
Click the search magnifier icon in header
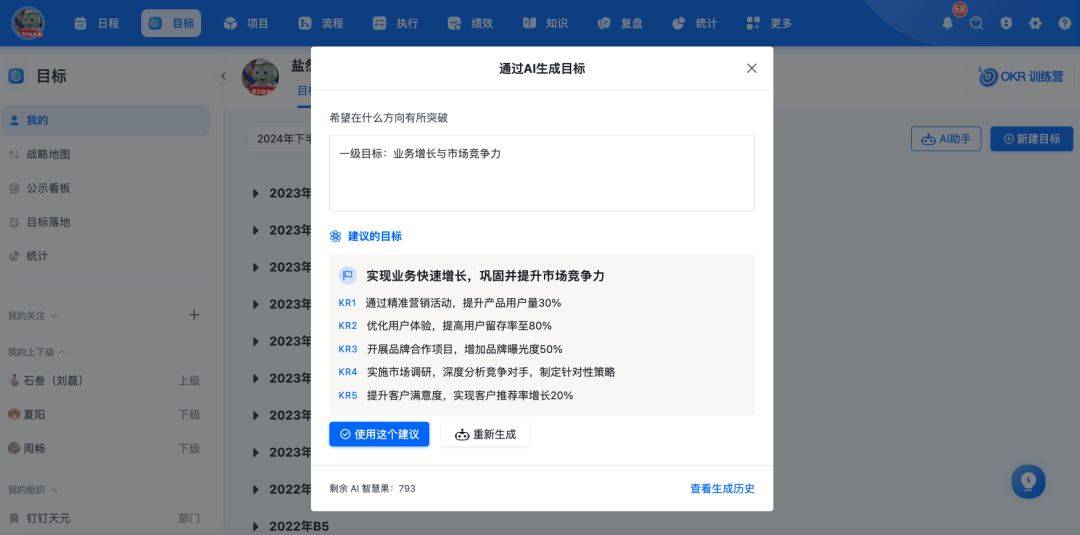pyautogui.click(x=977, y=23)
